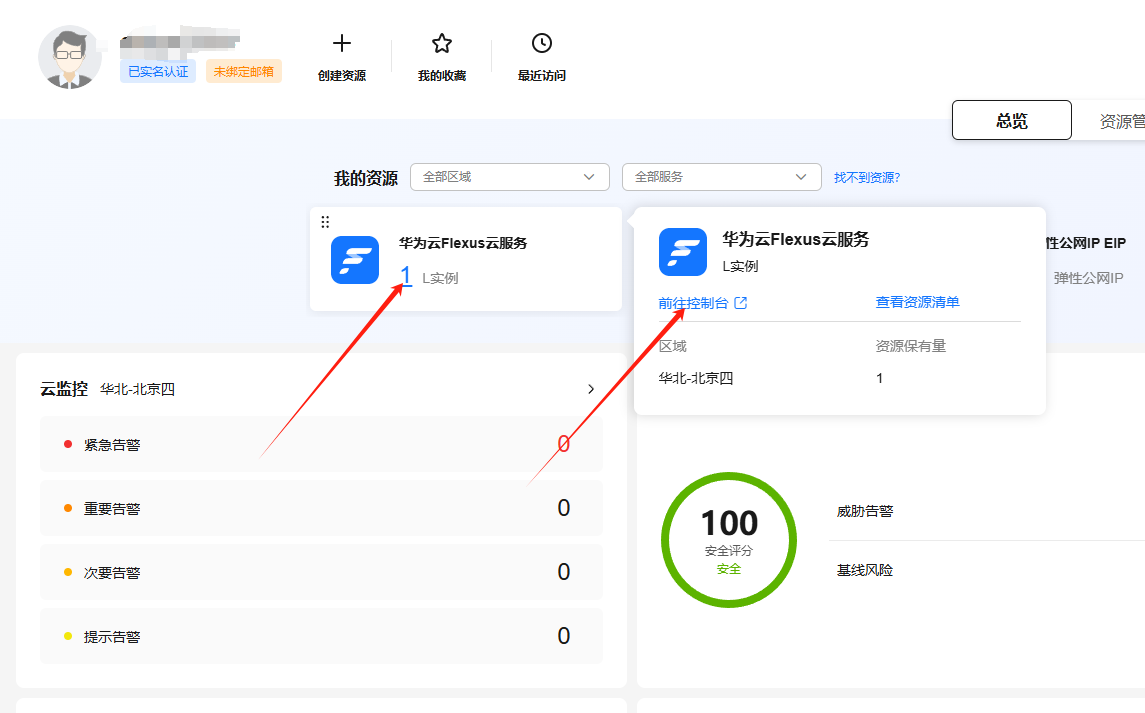Click the 100 安全评分 circle
The height and width of the screenshot is (713, 1145).
pos(729,540)
